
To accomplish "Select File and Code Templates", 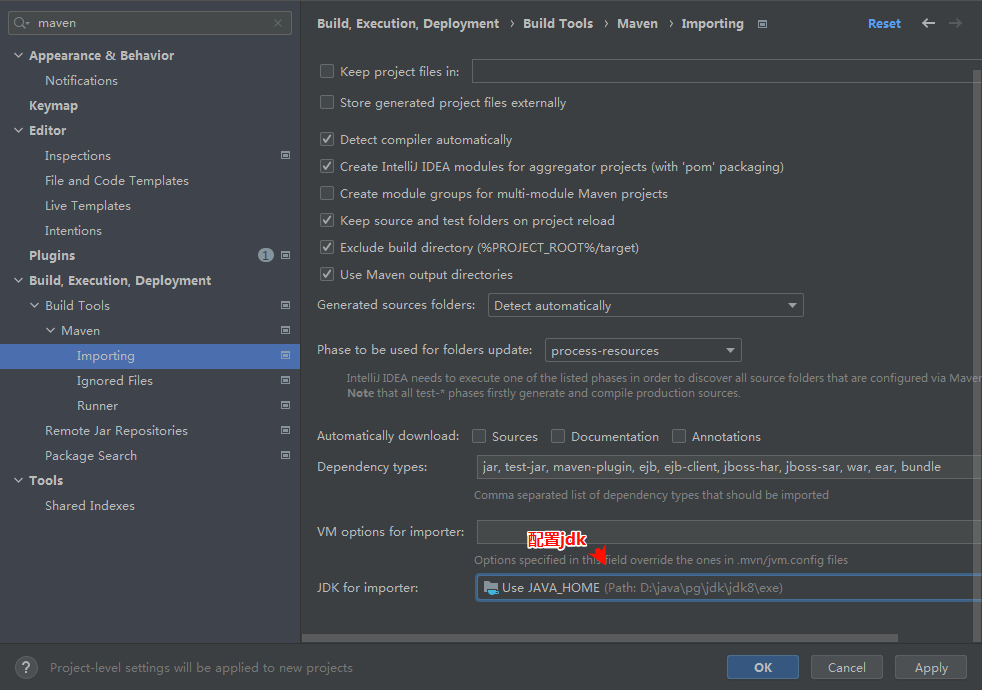I will [116, 180].
